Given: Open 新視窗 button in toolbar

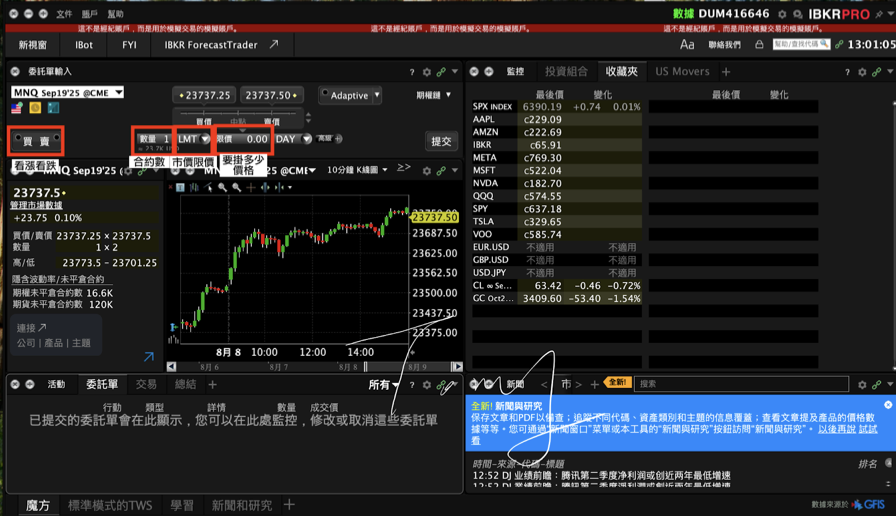Looking at the screenshot, I should tap(33, 45).
